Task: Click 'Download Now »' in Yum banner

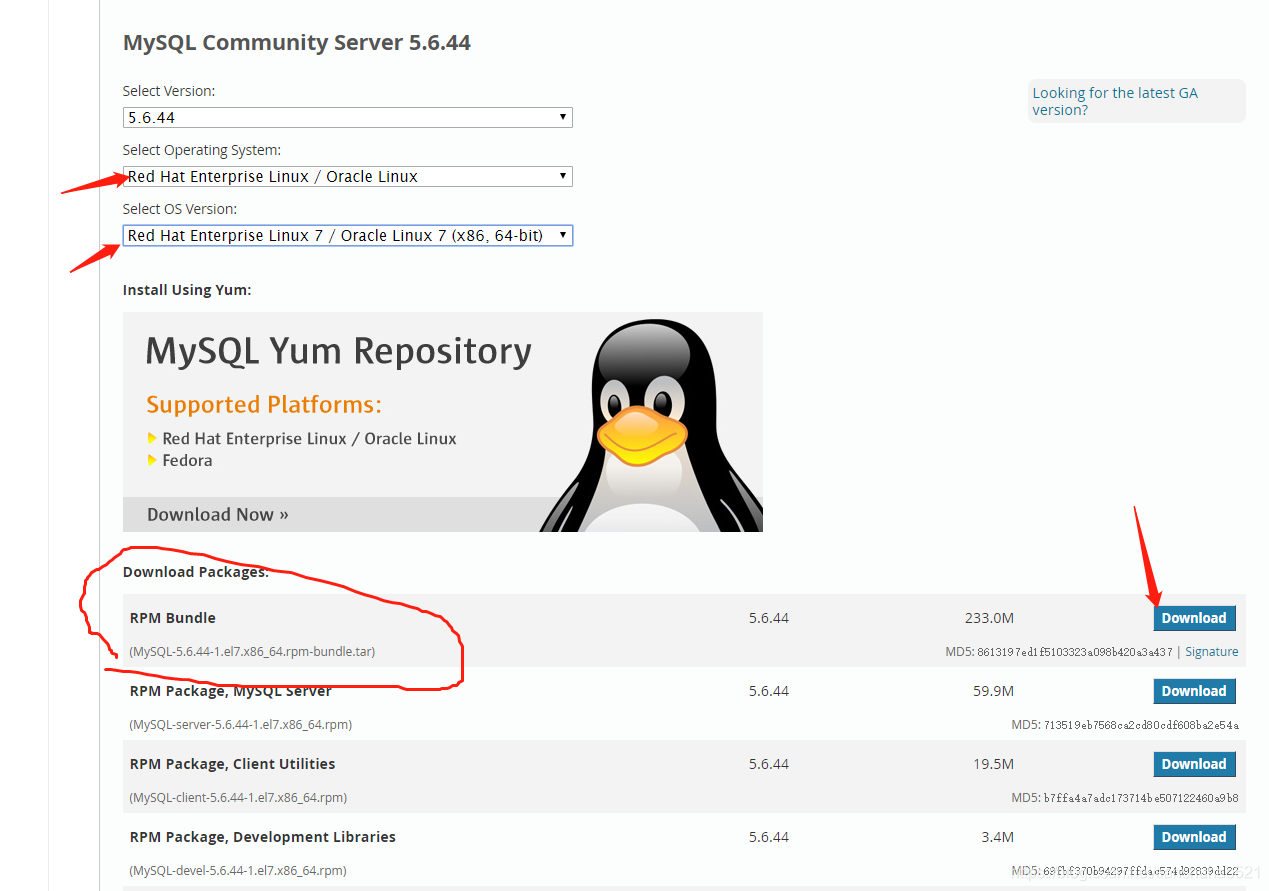Action: (218, 514)
